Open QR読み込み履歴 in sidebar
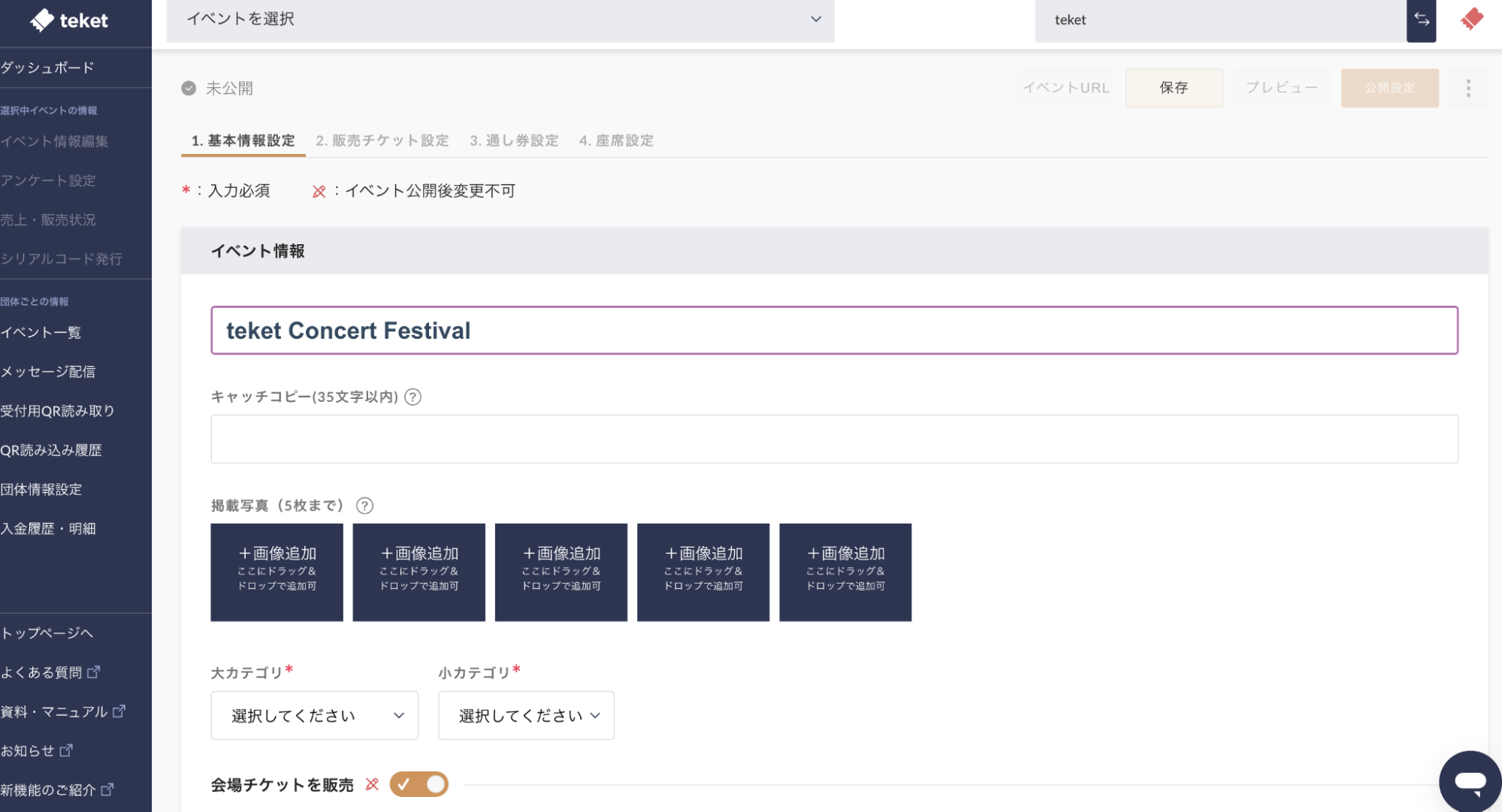This screenshot has height=812, width=1502. coord(51,450)
